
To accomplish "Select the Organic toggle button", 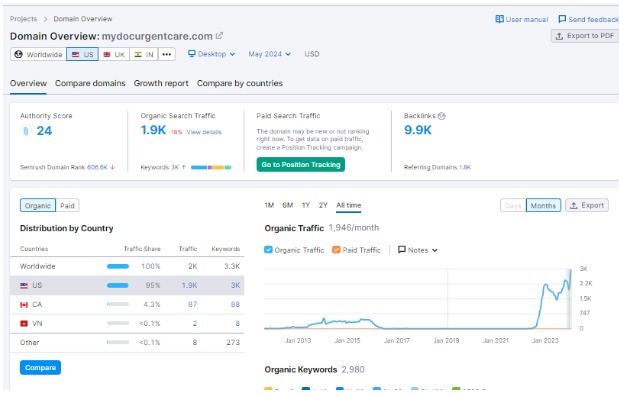I will [x=38, y=206].
